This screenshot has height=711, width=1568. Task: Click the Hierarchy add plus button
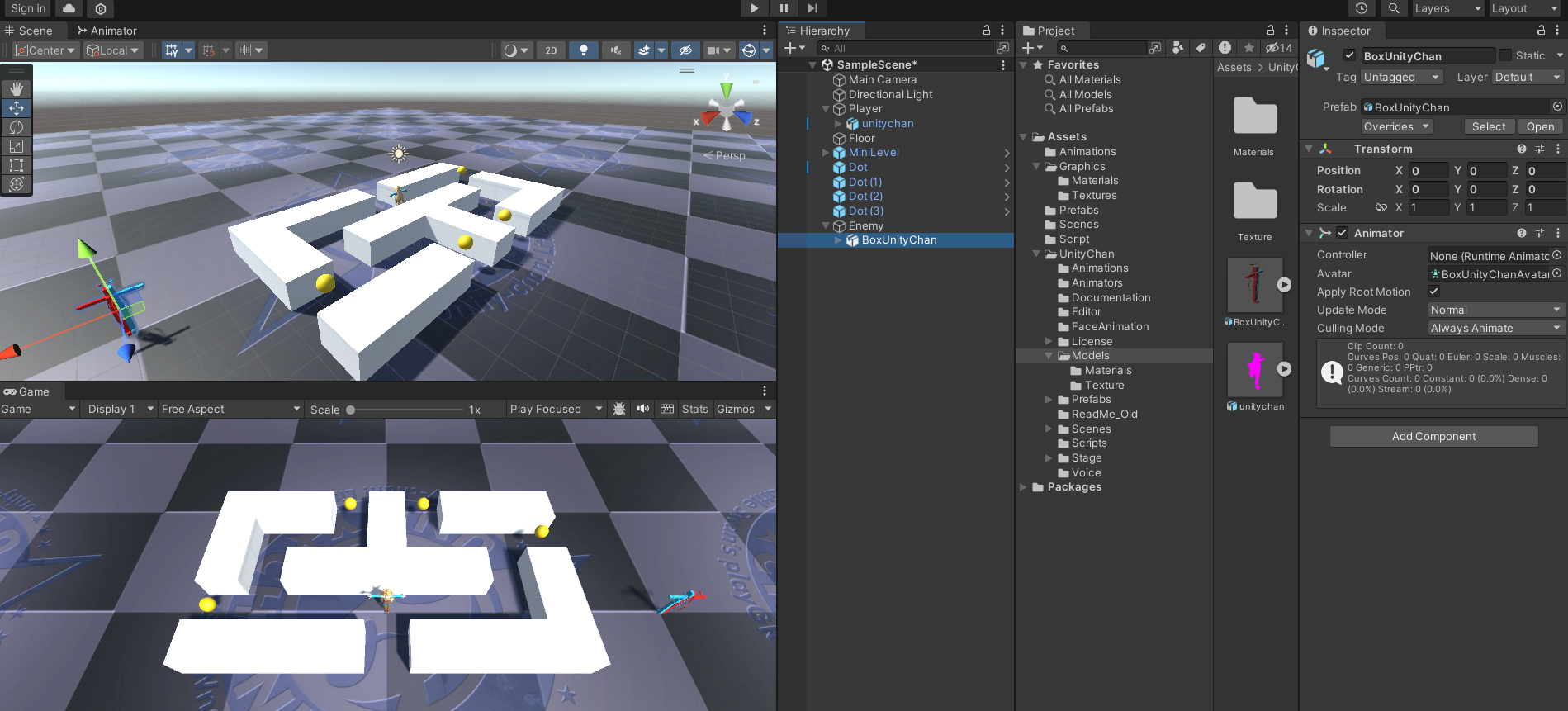pos(790,48)
